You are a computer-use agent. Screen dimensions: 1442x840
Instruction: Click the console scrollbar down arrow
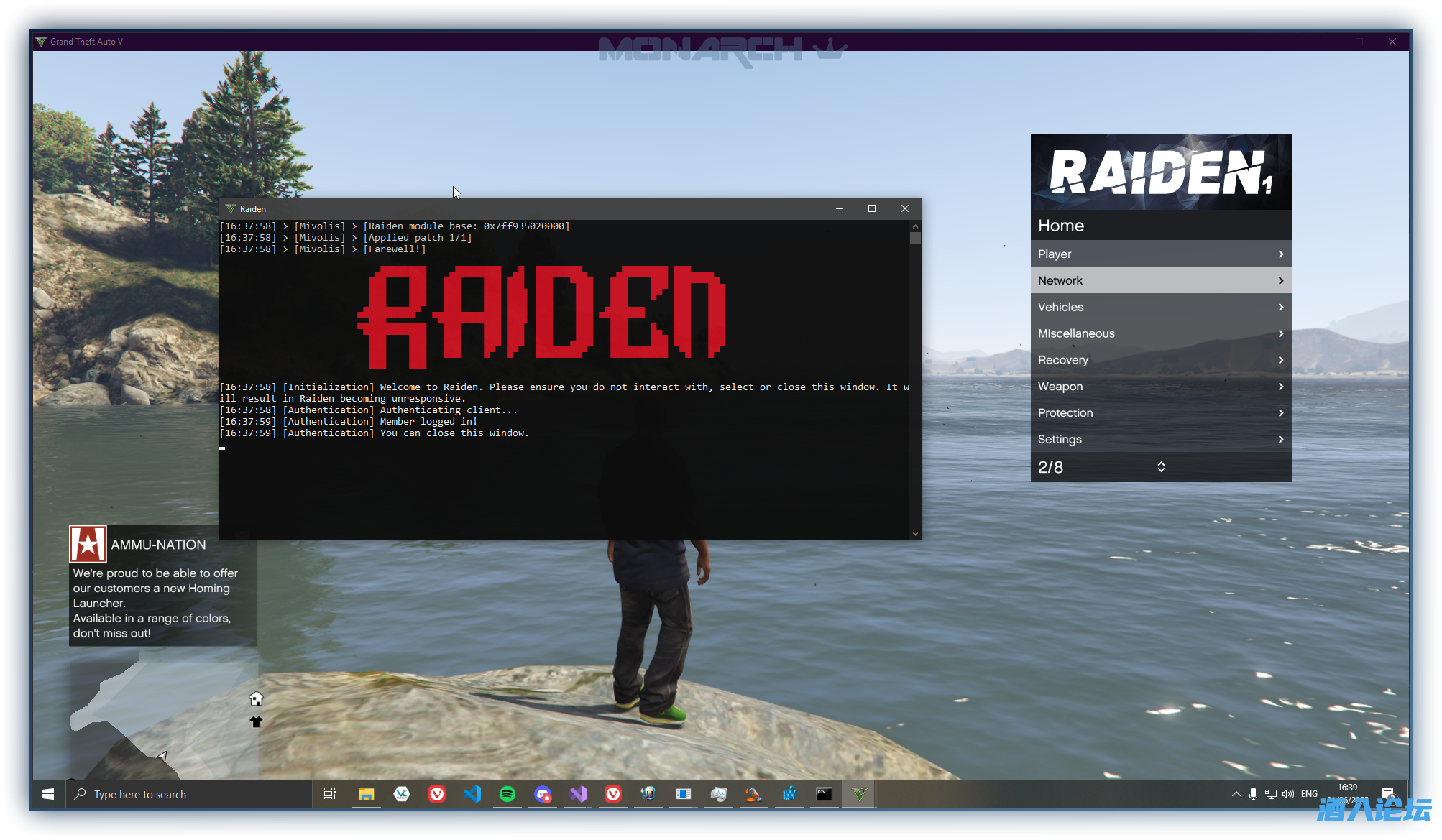click(915, 533)
